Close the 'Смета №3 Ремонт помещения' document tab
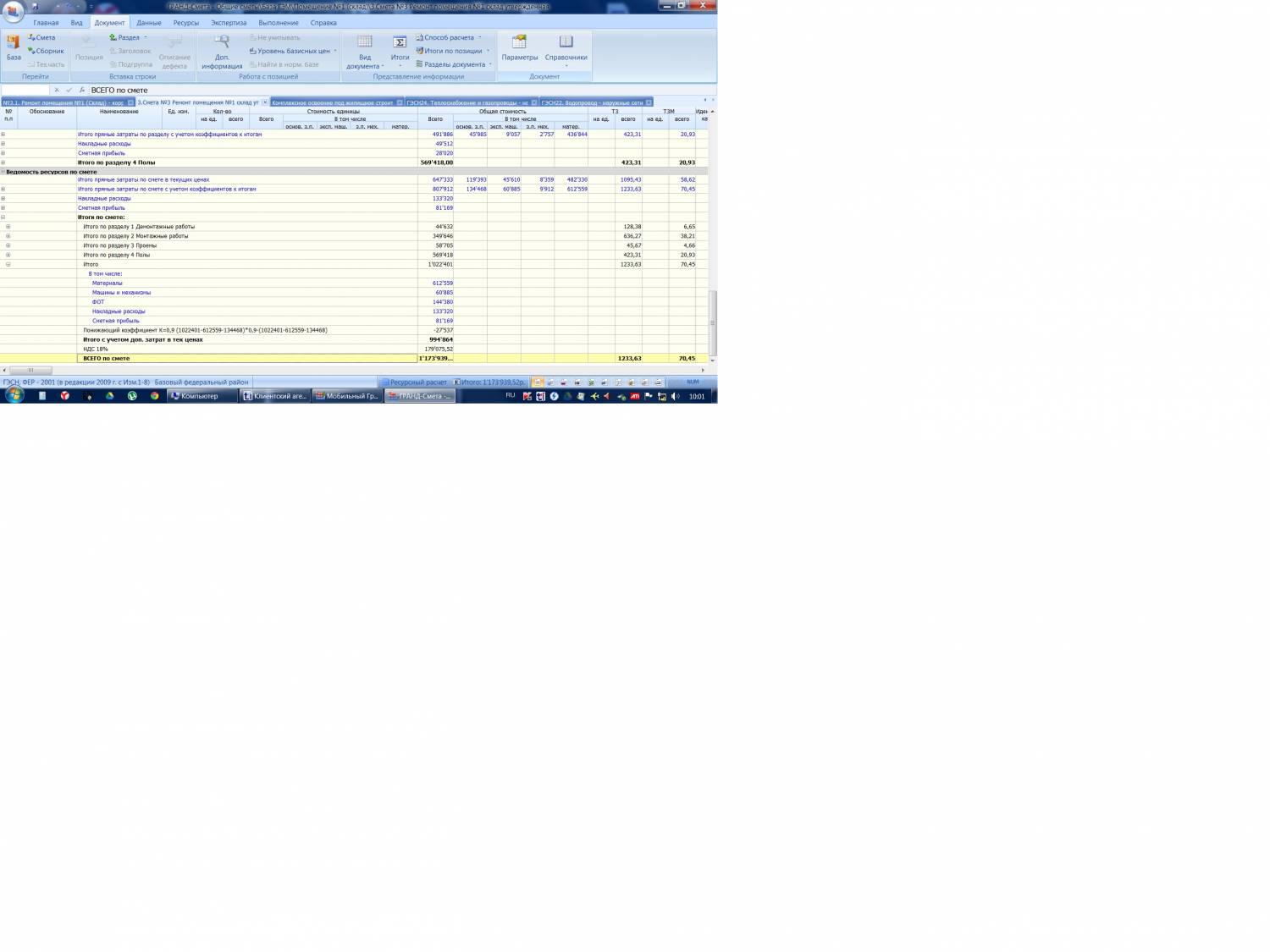This screenshot has width=1270, height=952. click(264, 102)
